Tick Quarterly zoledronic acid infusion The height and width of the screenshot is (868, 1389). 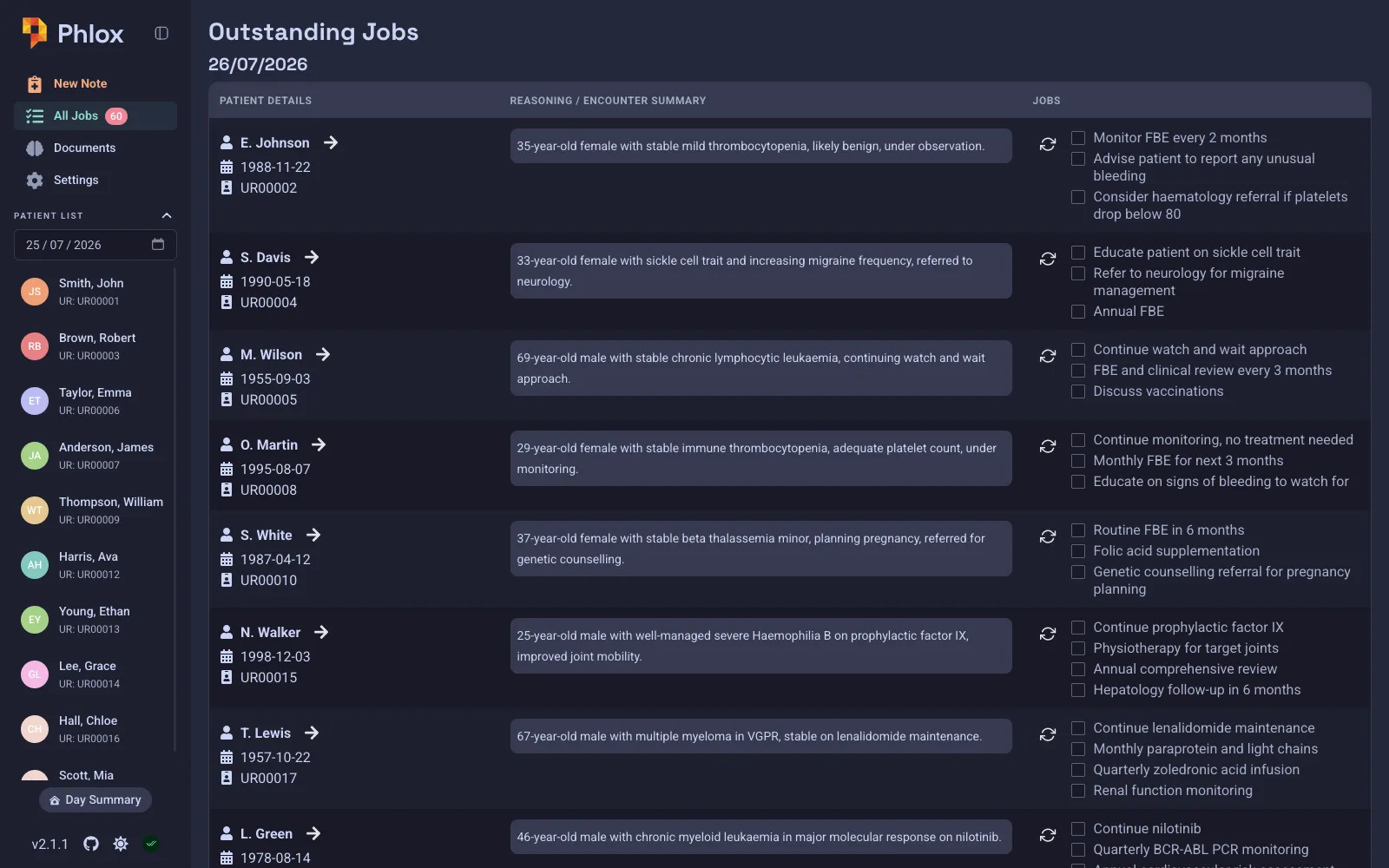click(1078, 770)
